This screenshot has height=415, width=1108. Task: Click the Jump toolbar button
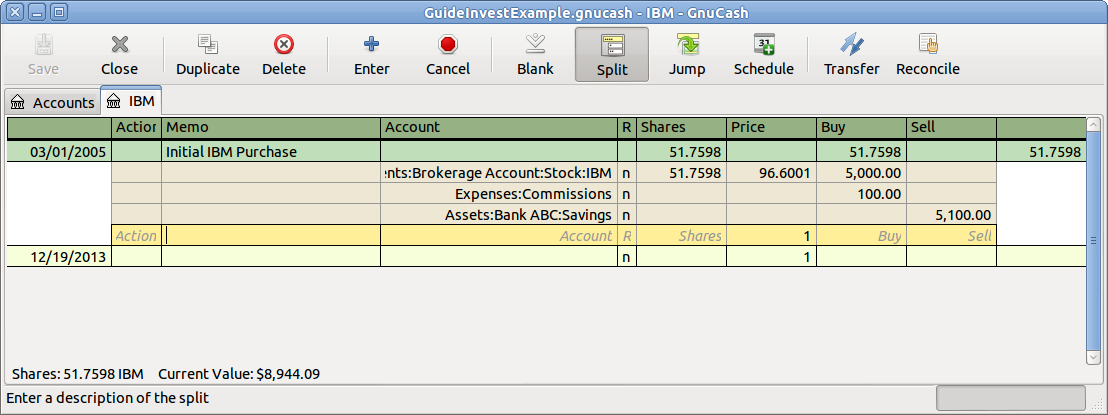687,54
